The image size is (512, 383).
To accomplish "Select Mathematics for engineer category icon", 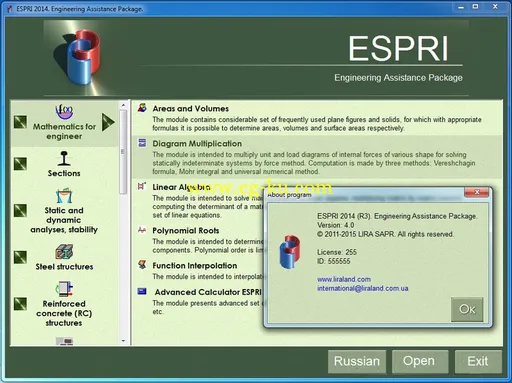I will (64, 111).
